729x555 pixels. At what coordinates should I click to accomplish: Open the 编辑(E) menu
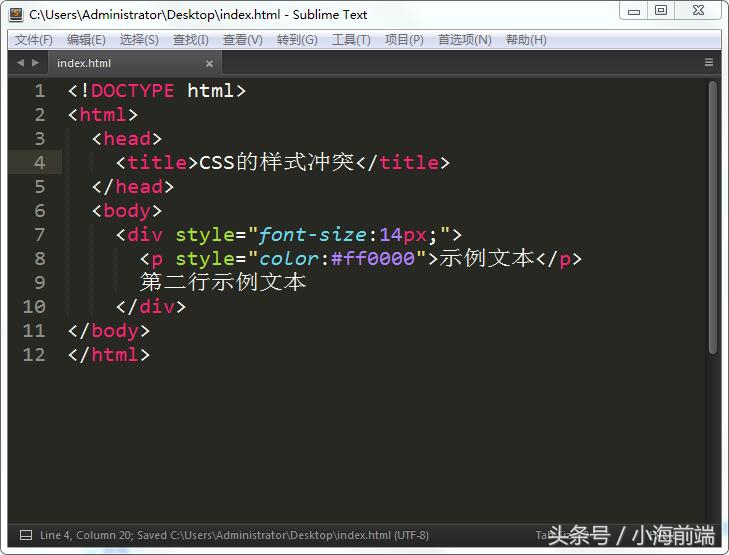click(x=86, y=40)
